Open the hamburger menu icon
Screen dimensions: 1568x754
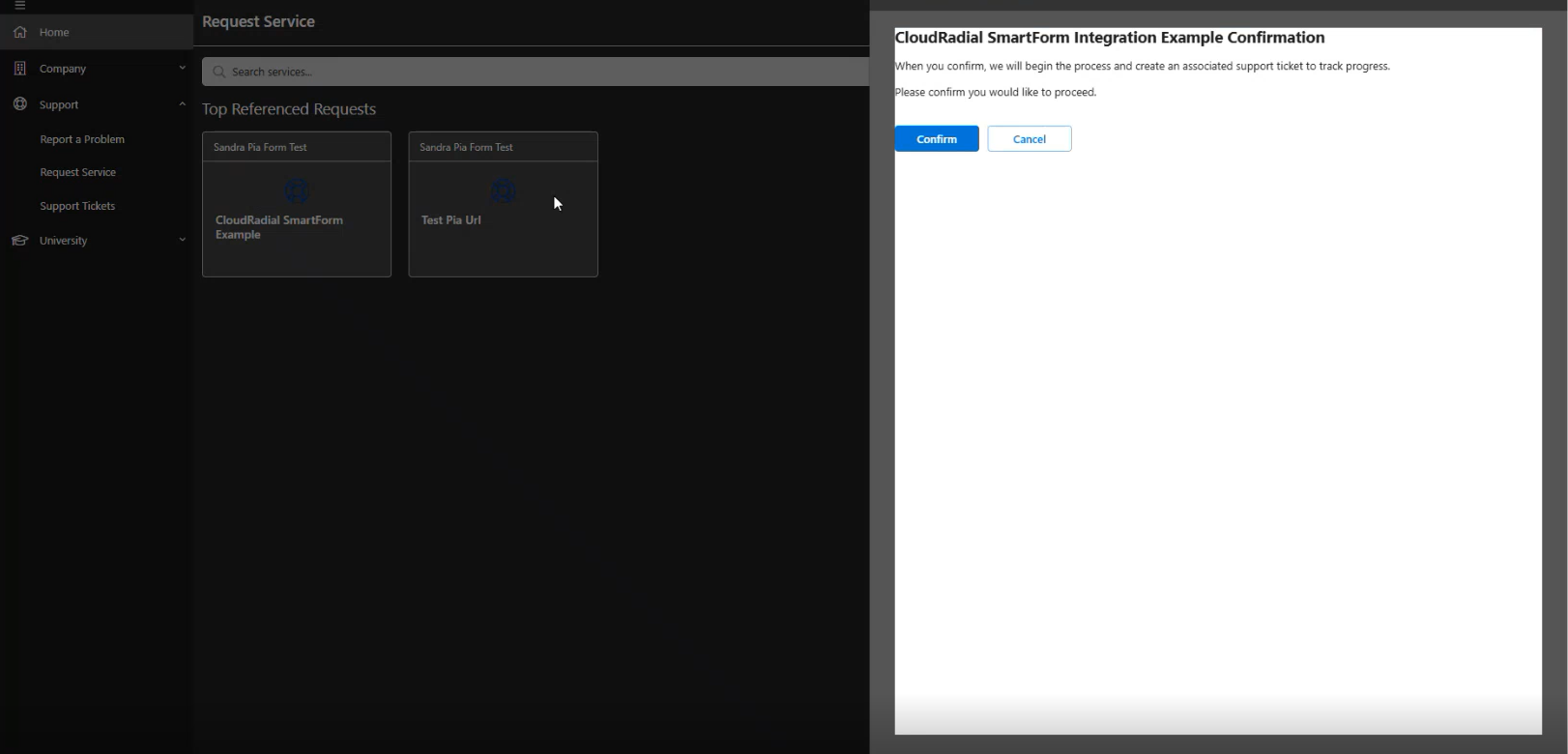tap(19, 5)
